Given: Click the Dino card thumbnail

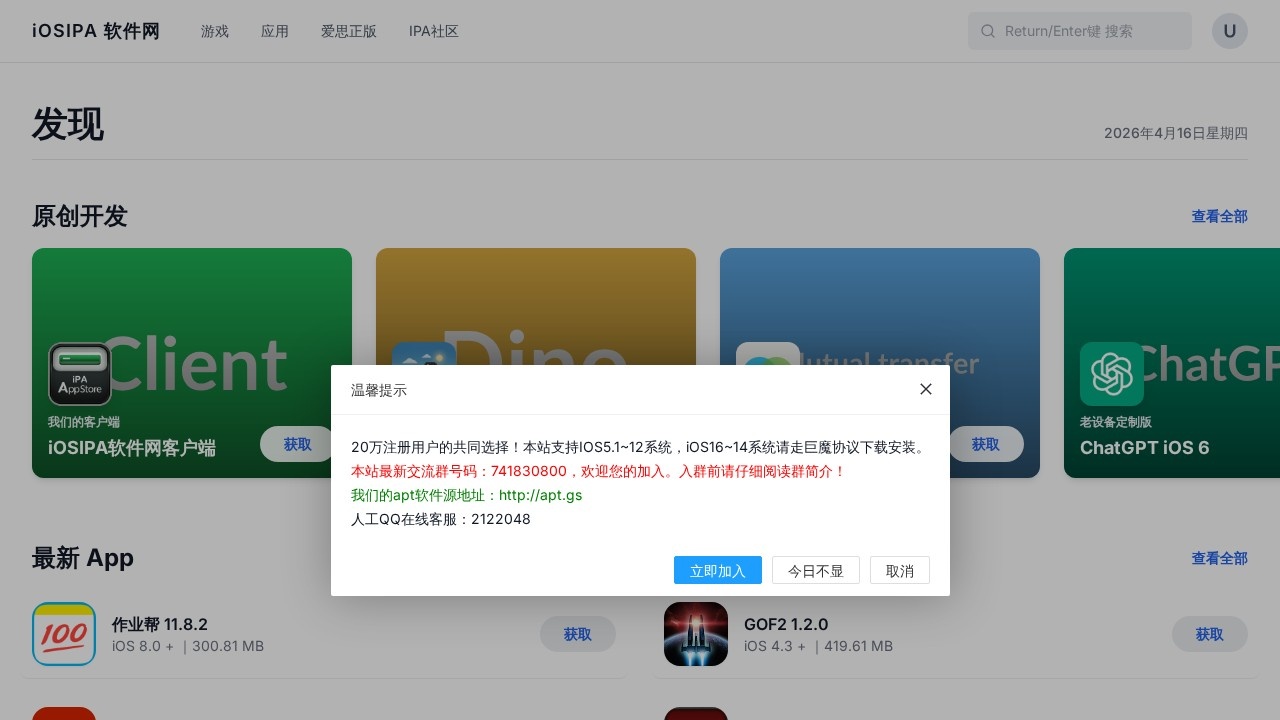Looking at the screenshot, I should (x=535, y=300).
